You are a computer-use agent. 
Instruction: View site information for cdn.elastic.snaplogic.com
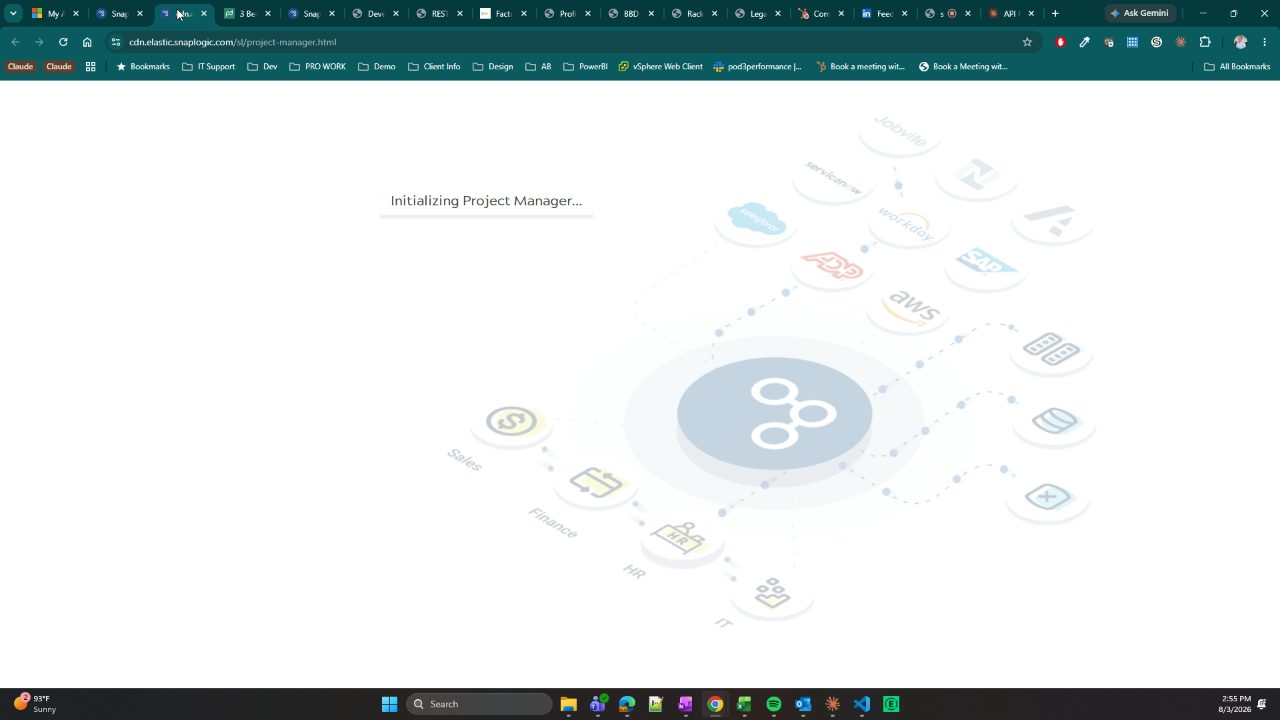tap(116, 42)
